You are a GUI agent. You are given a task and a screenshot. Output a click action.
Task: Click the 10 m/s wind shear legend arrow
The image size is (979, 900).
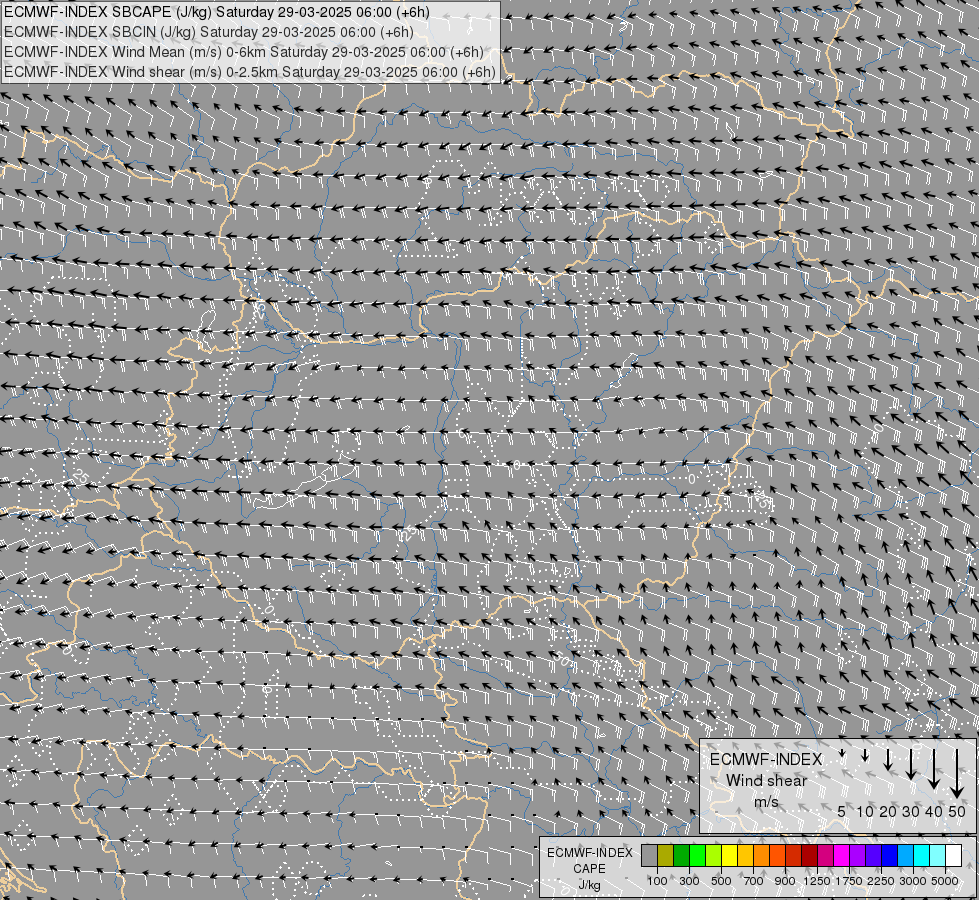865,755
